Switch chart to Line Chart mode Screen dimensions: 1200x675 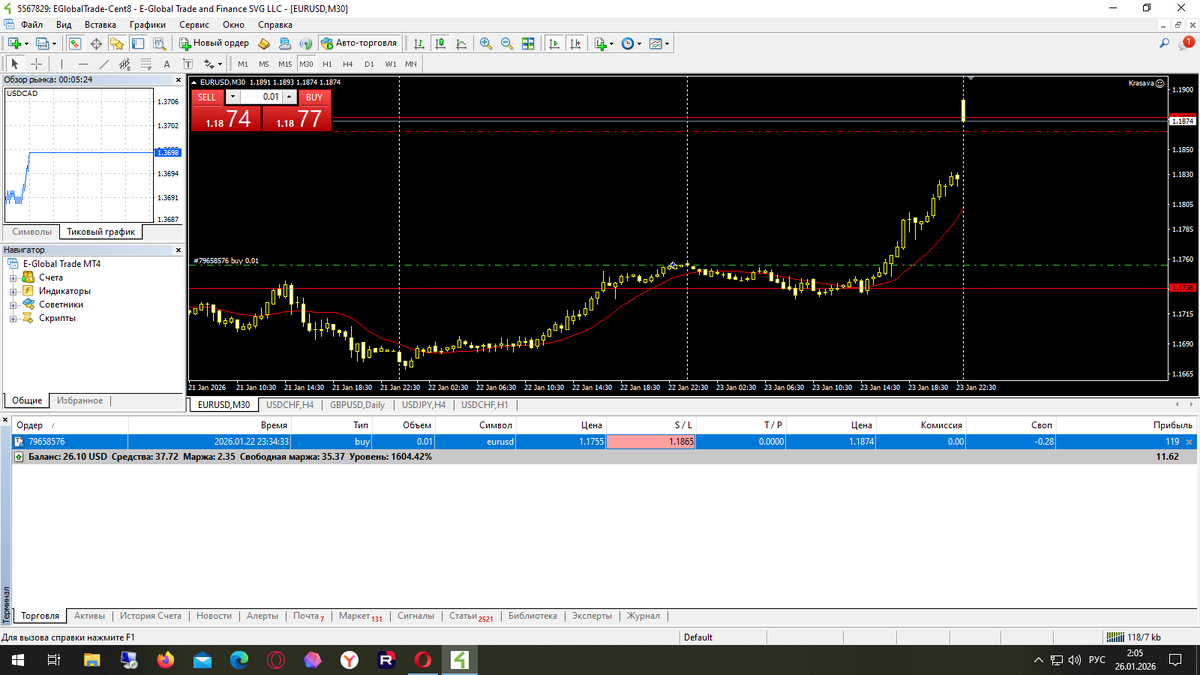coord(461,43)
